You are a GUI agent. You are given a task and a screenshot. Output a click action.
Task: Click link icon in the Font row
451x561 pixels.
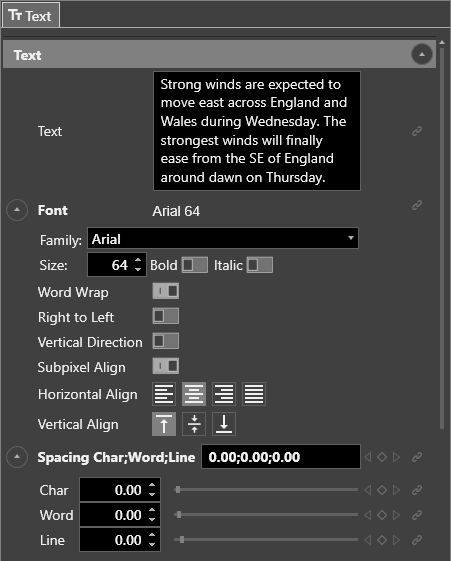[x=417, y=205]
